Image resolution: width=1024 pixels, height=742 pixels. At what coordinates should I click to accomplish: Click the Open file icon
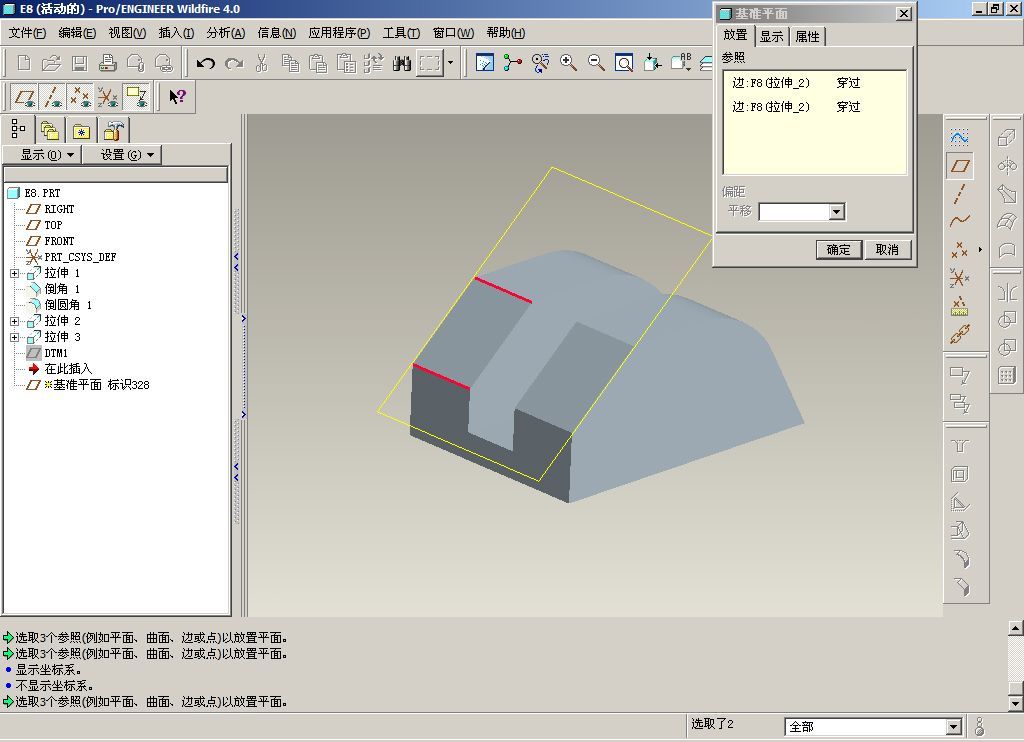point(51,63)
